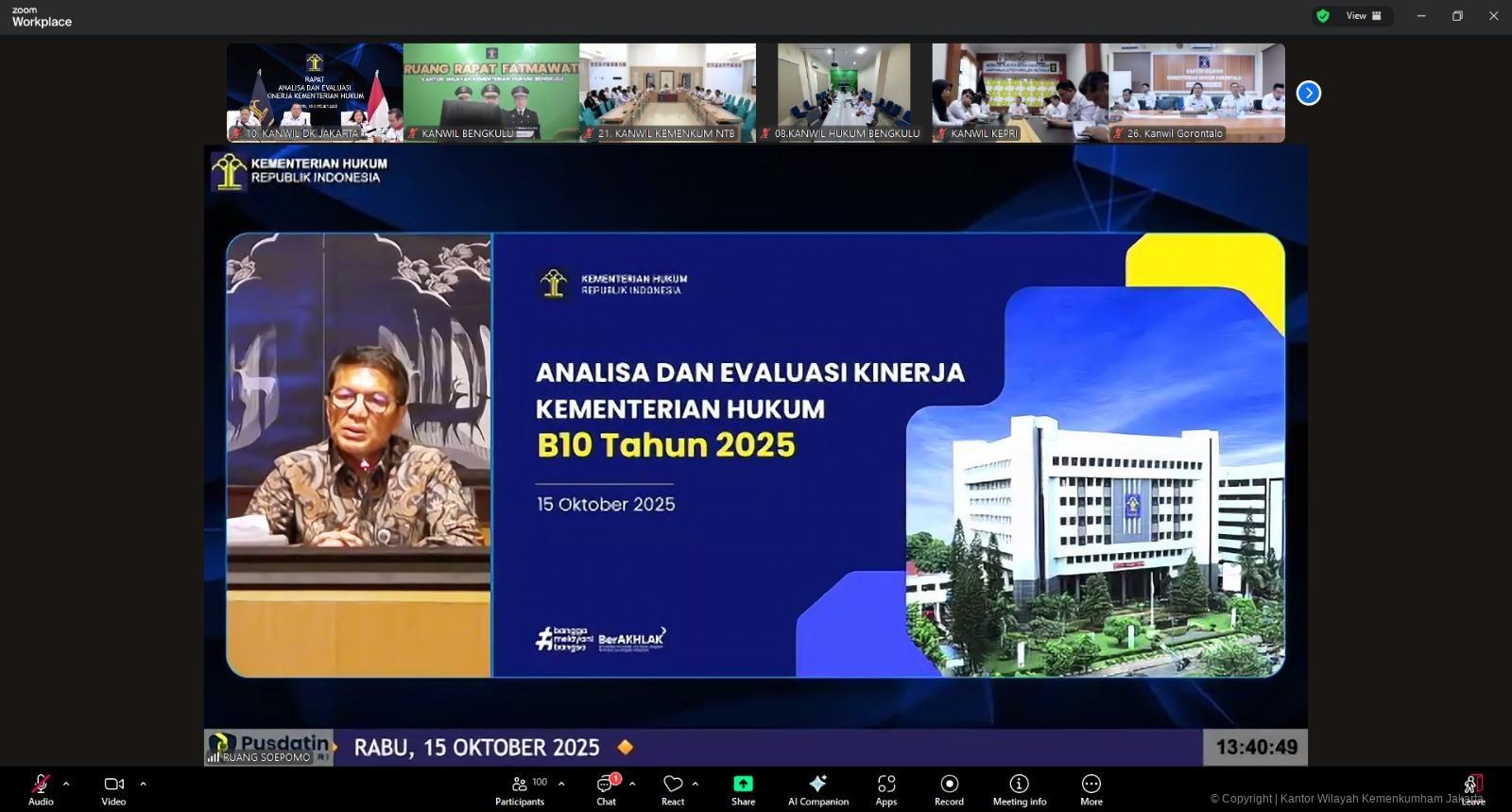Image resolution: width=1512 pixels, height=812 pixels.
Task: Expand the audio options chevron
Action: (66, 784)
